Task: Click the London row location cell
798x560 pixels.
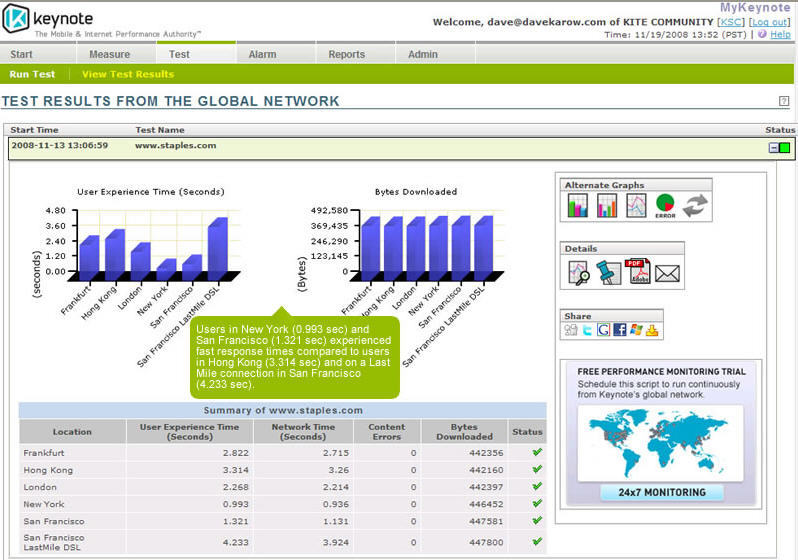Action: (72, 487)
